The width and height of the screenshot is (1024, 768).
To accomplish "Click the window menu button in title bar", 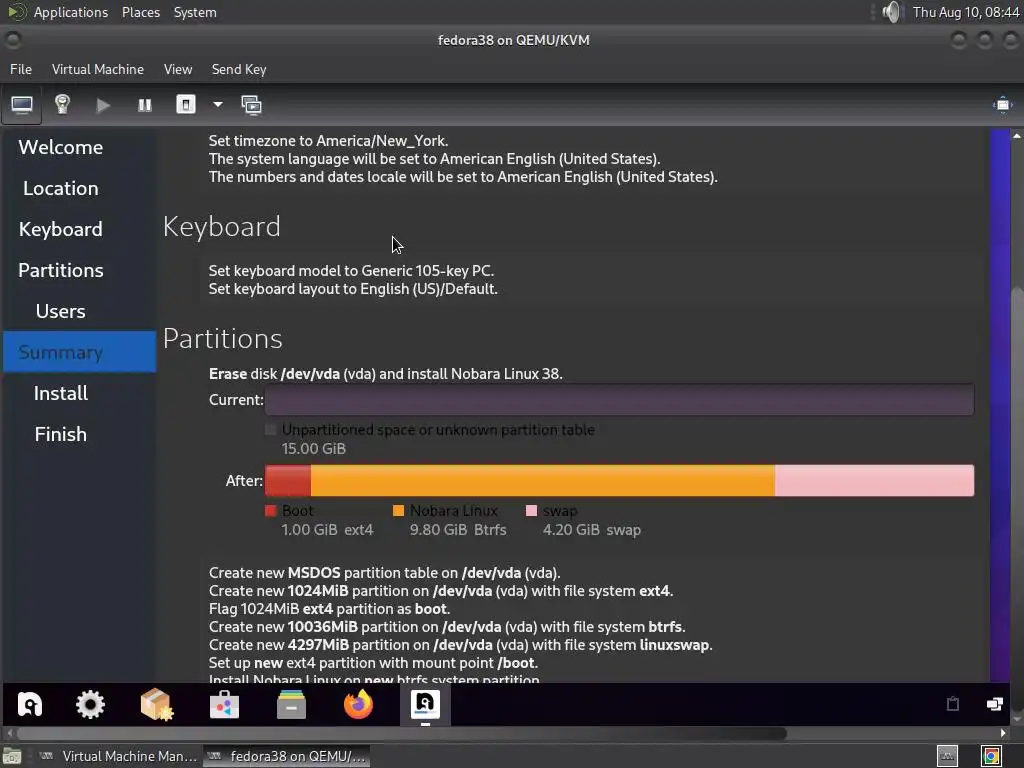I will click(12, 40).
